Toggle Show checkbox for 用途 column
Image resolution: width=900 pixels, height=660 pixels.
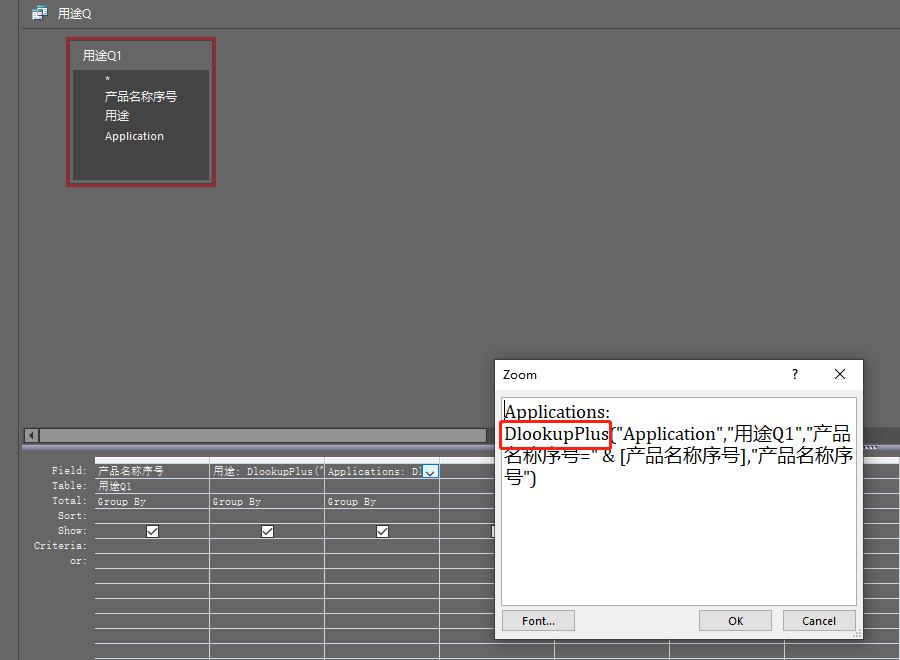(x=267, y=531)
